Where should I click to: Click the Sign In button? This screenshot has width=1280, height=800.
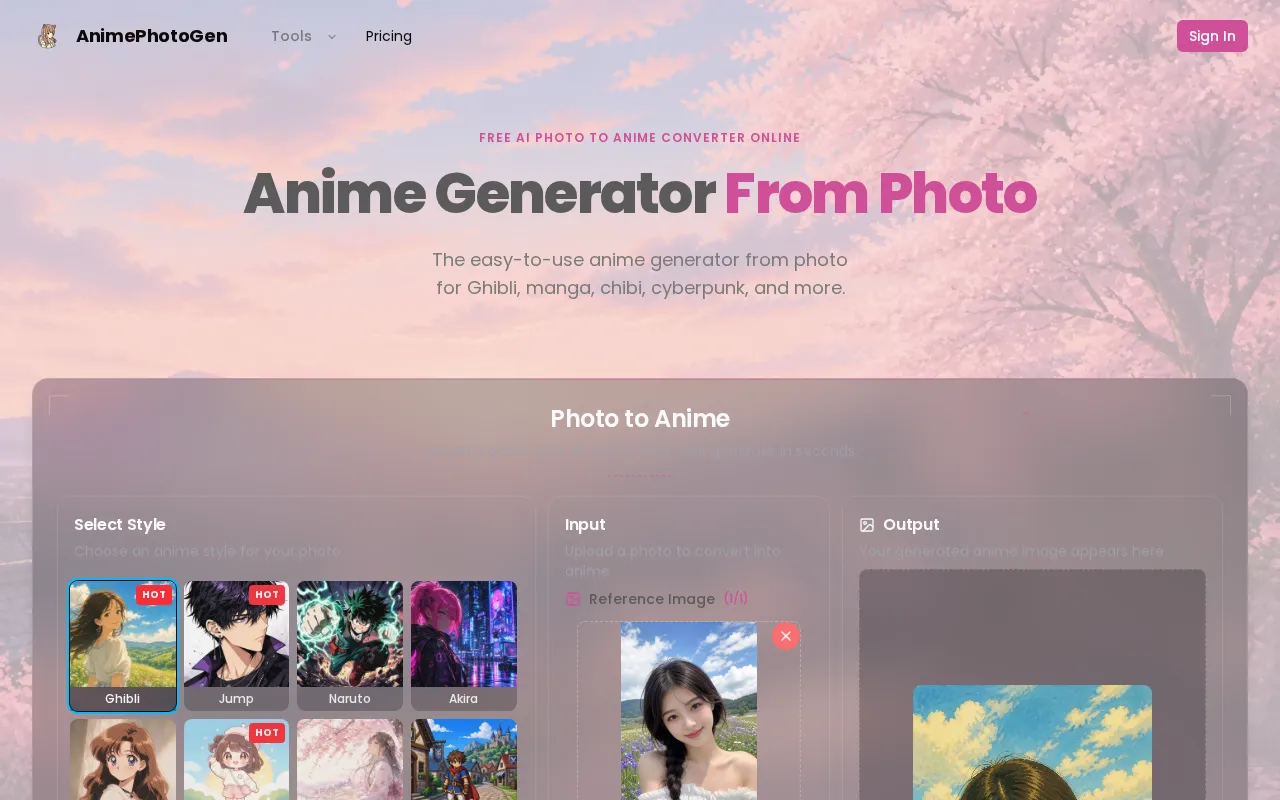pos(1212,36)
